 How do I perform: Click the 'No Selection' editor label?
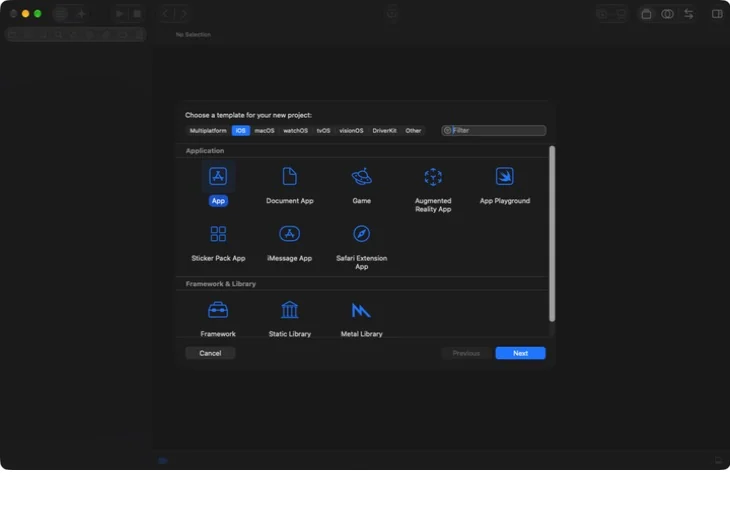pyautogui.click(x=193, y=34)
